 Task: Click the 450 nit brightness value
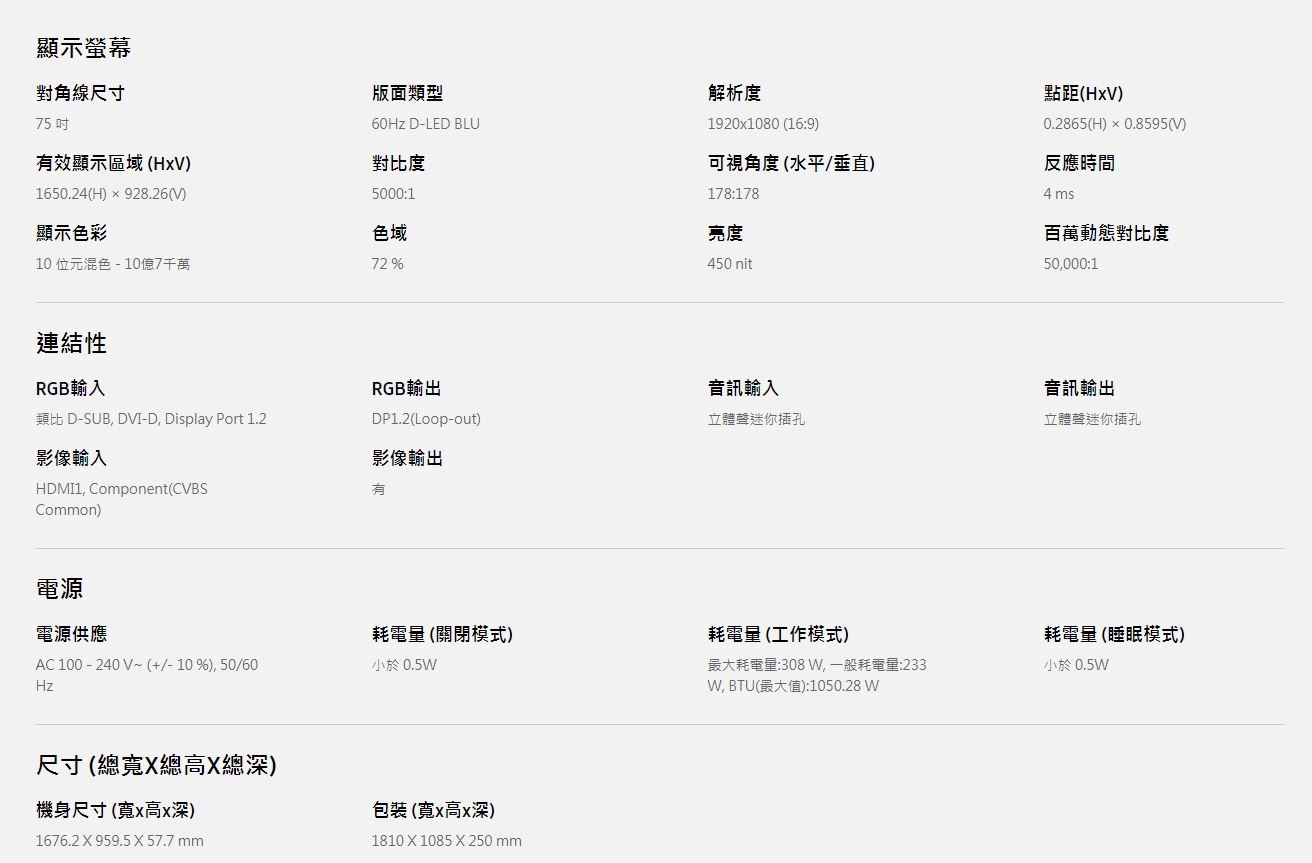pyautogui.click(x=730, y=264)
